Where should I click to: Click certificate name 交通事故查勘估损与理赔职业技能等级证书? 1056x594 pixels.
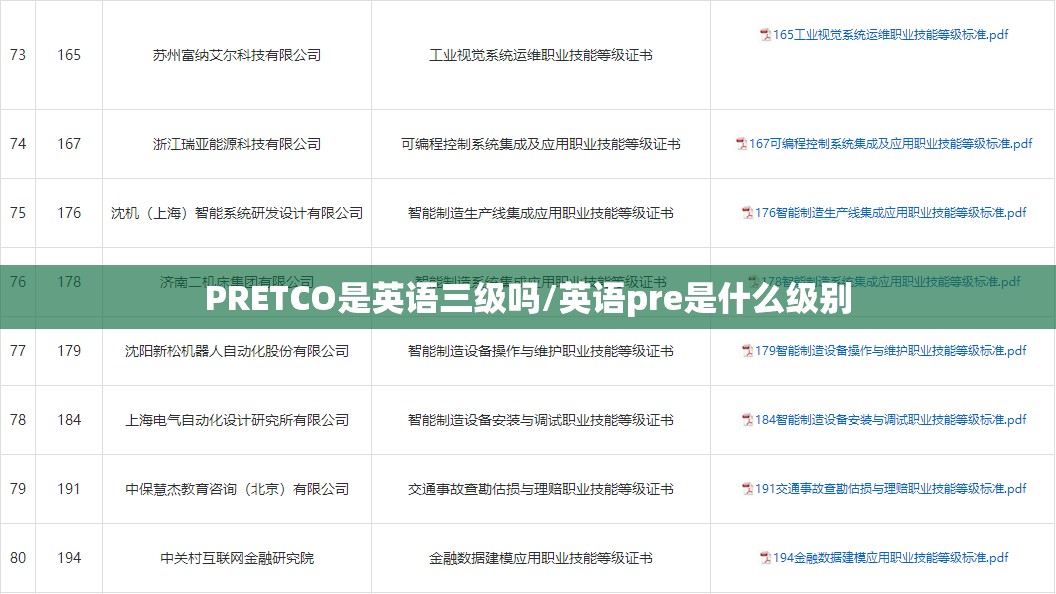click(541, 490)
